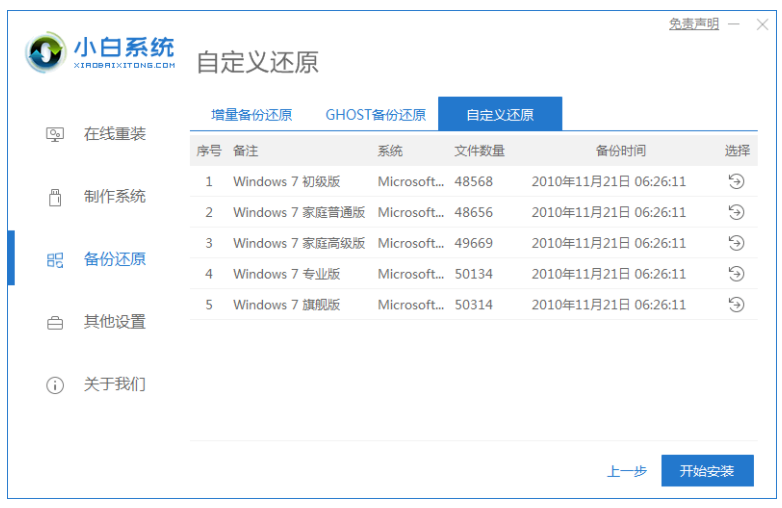Open 备份还原 in the sidebar
The image size is (782, 508).
pyautogui.click(x=114, y=260)
